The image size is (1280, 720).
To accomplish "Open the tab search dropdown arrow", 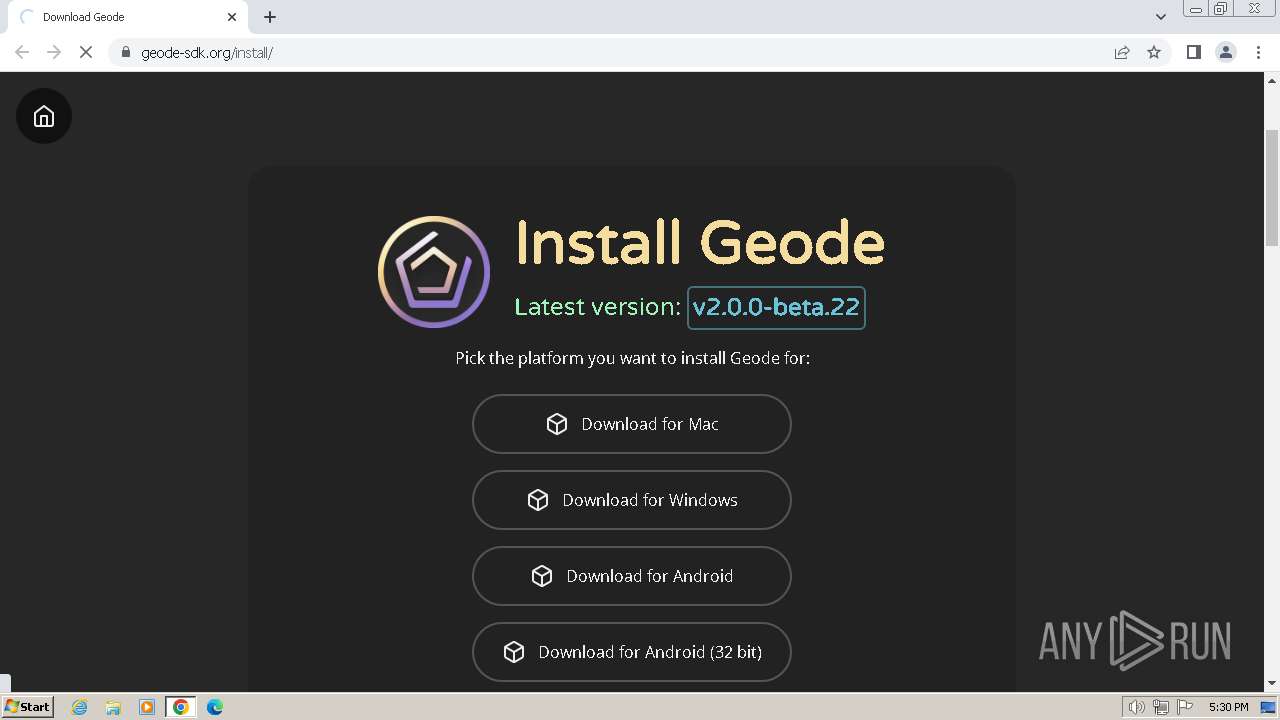I will point(1161,17).
